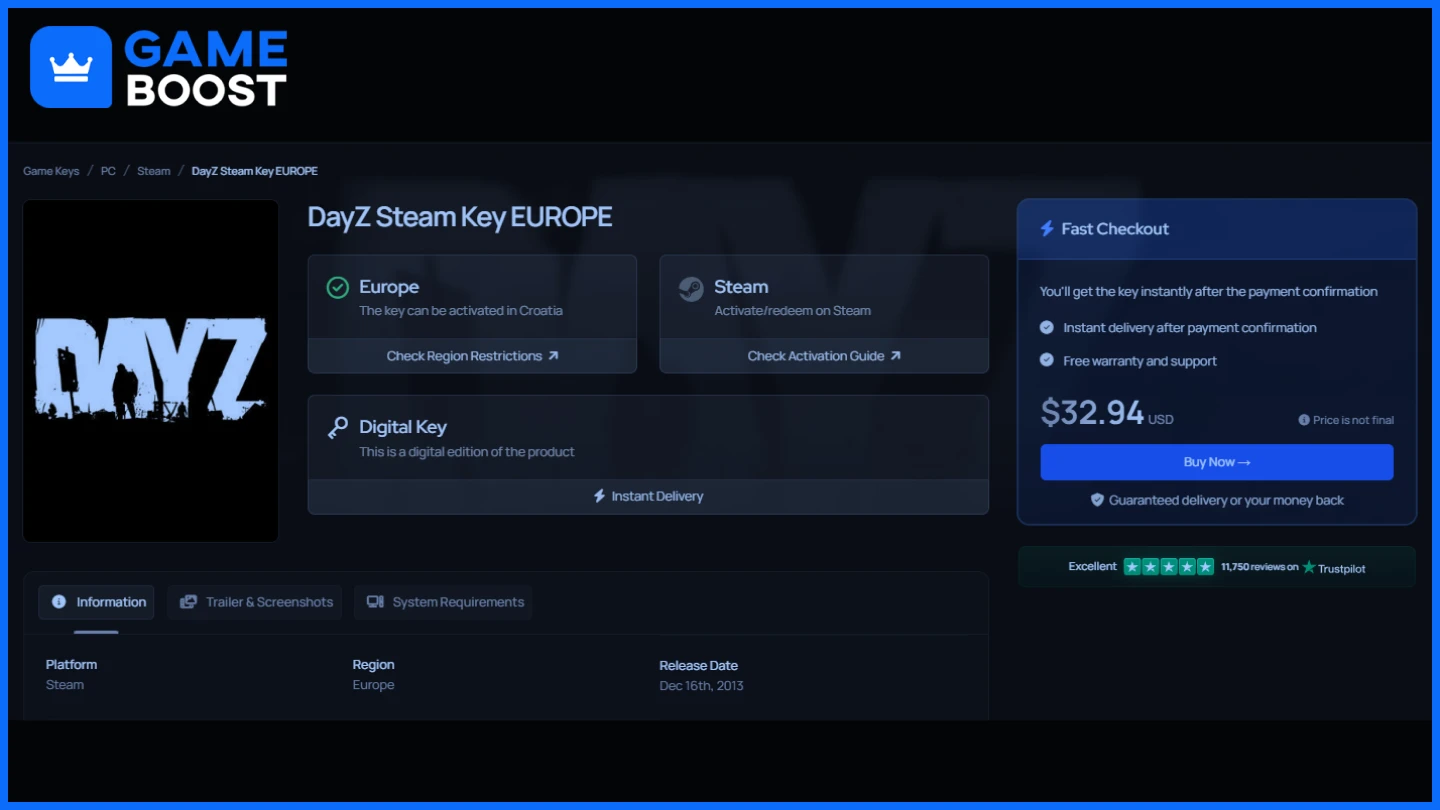Click the Price is not final label
This screenshot has width=1440, height=810.
1353,420
